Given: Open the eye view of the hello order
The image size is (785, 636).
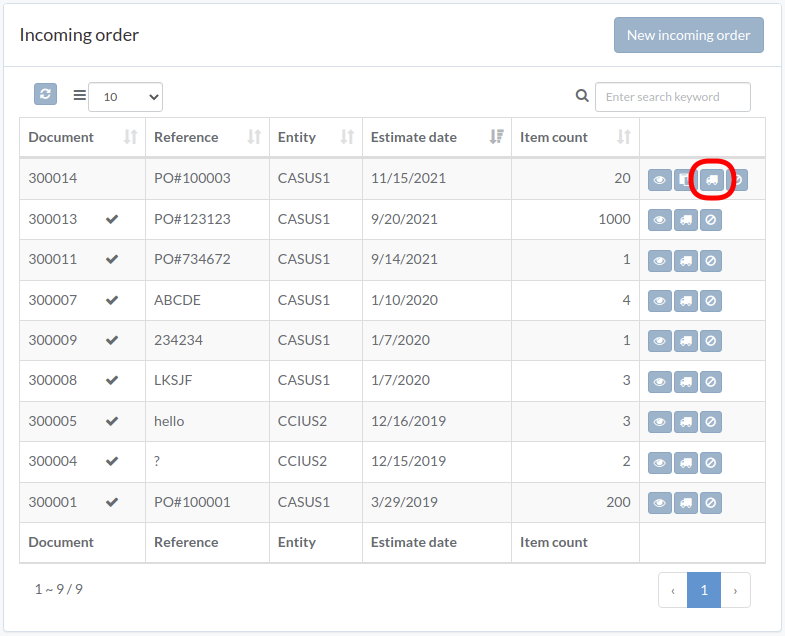Looking at the screenshot, I should click(660, 422).
